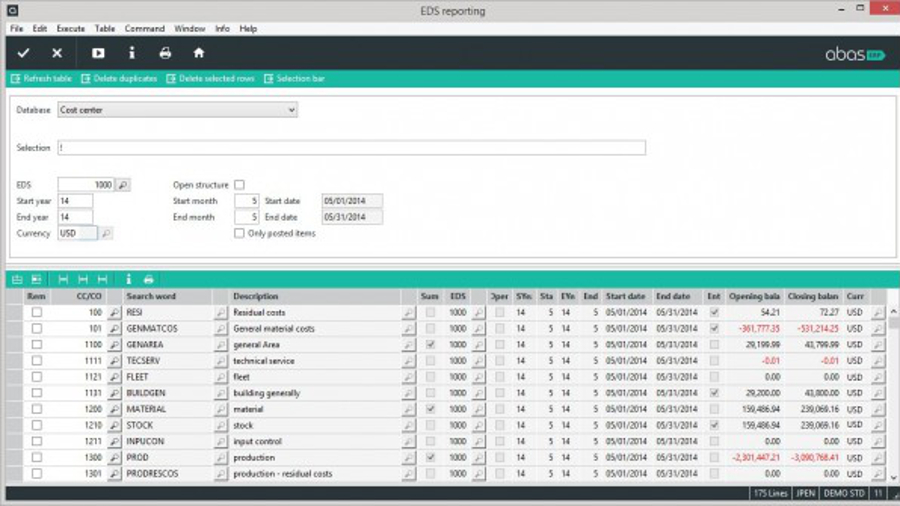Open the Execute menu

(x=71, y=29)
